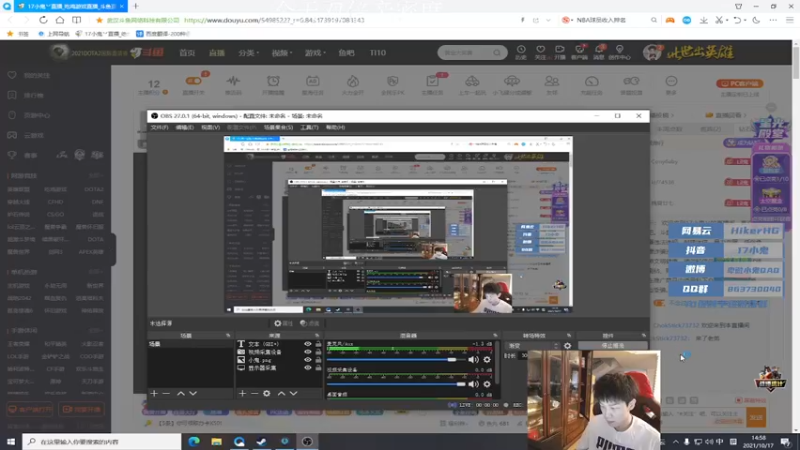The width and height of the screenshot is (800, 450).
Task: Open OBS 工具(T) menu
Action: (x=309, y=127)
